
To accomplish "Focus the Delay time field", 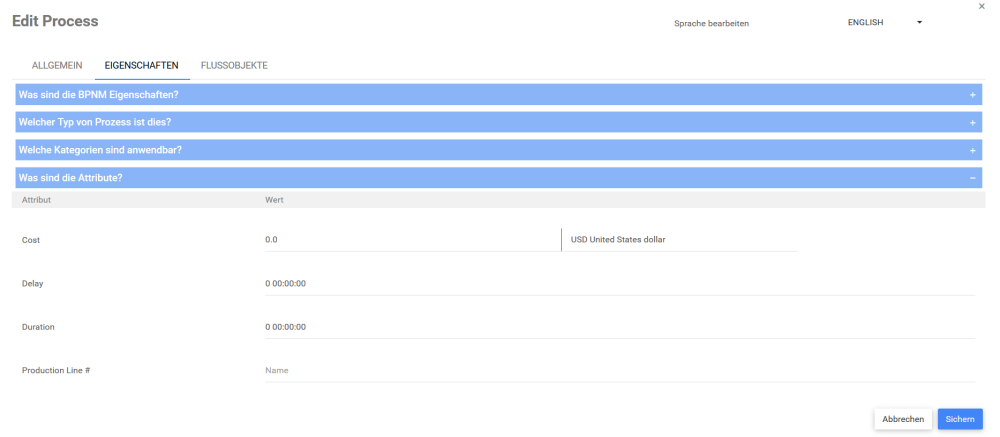I will click(618, 284).
